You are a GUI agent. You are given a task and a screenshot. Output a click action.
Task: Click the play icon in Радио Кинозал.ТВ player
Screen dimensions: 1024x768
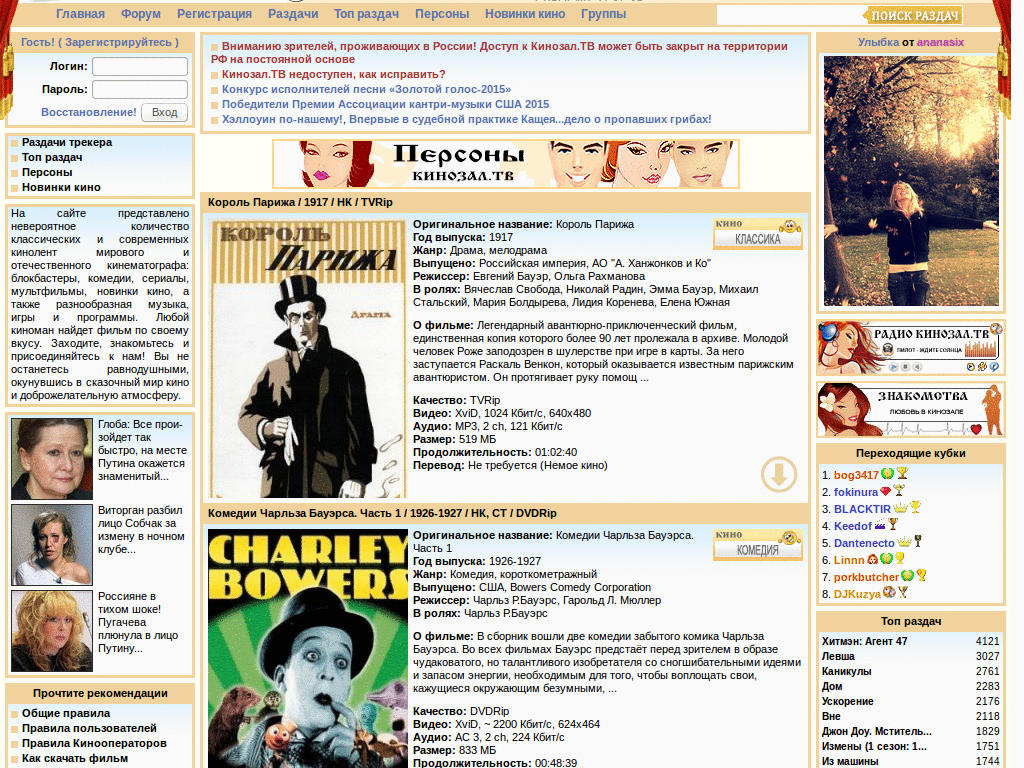coord(894,366)
